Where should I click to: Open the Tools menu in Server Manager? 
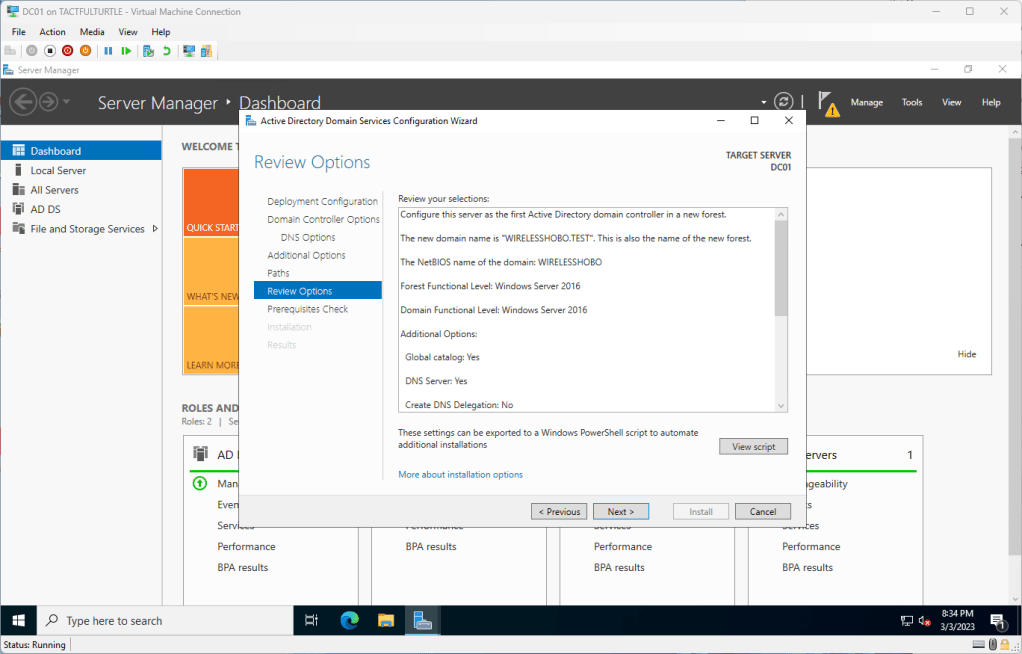pyautogui.click(x=911, y=102)
